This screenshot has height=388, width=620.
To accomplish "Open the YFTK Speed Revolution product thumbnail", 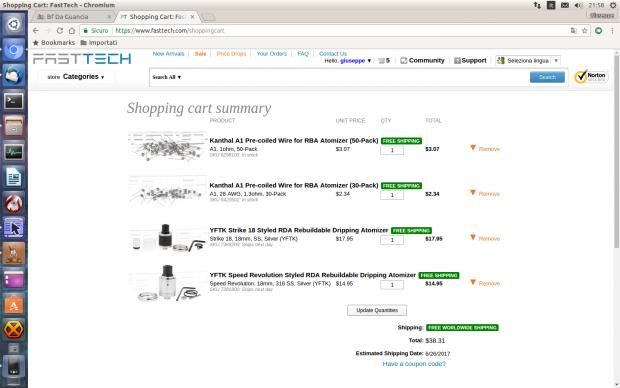I will 167,283.
